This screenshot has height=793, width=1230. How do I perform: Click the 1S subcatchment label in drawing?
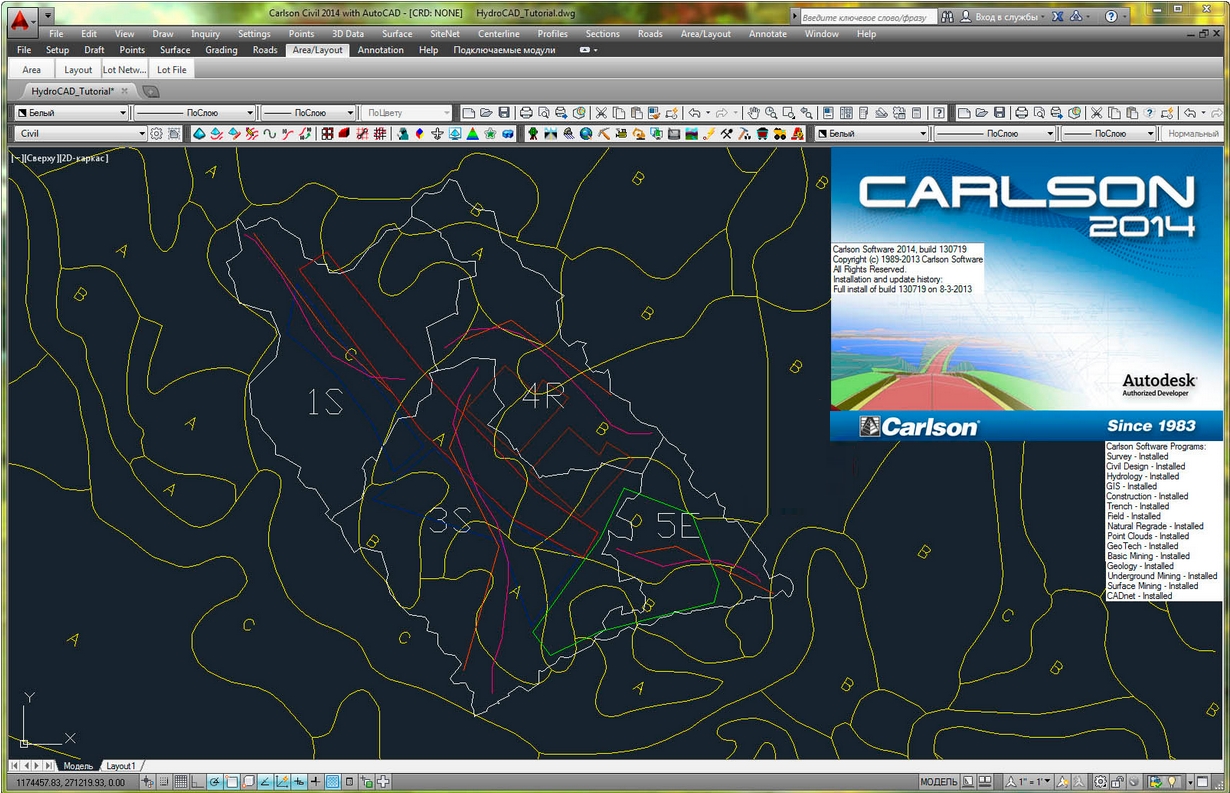(x=325, y=403)
